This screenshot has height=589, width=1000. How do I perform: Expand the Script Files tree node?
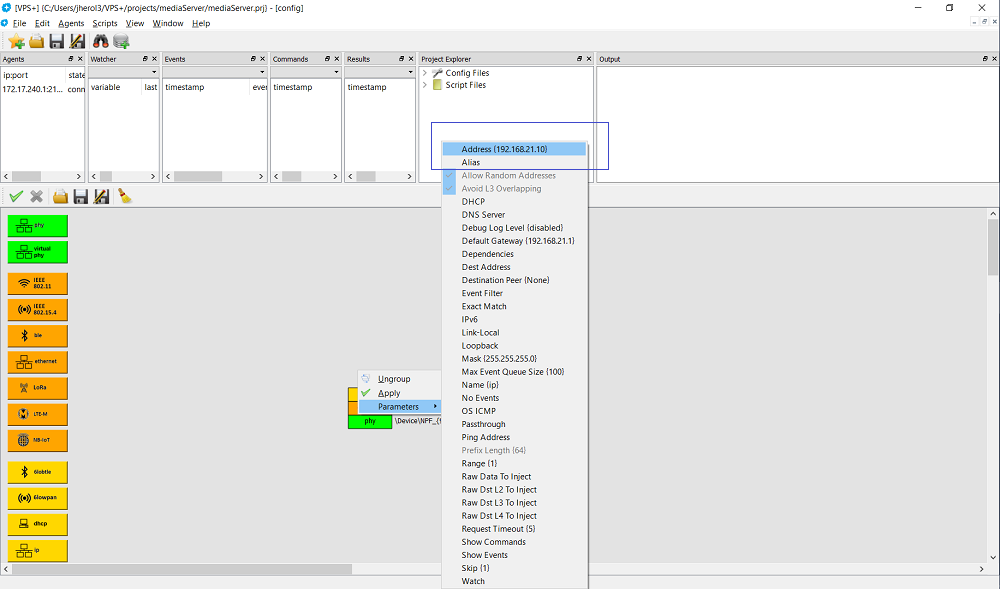[425, 85]
